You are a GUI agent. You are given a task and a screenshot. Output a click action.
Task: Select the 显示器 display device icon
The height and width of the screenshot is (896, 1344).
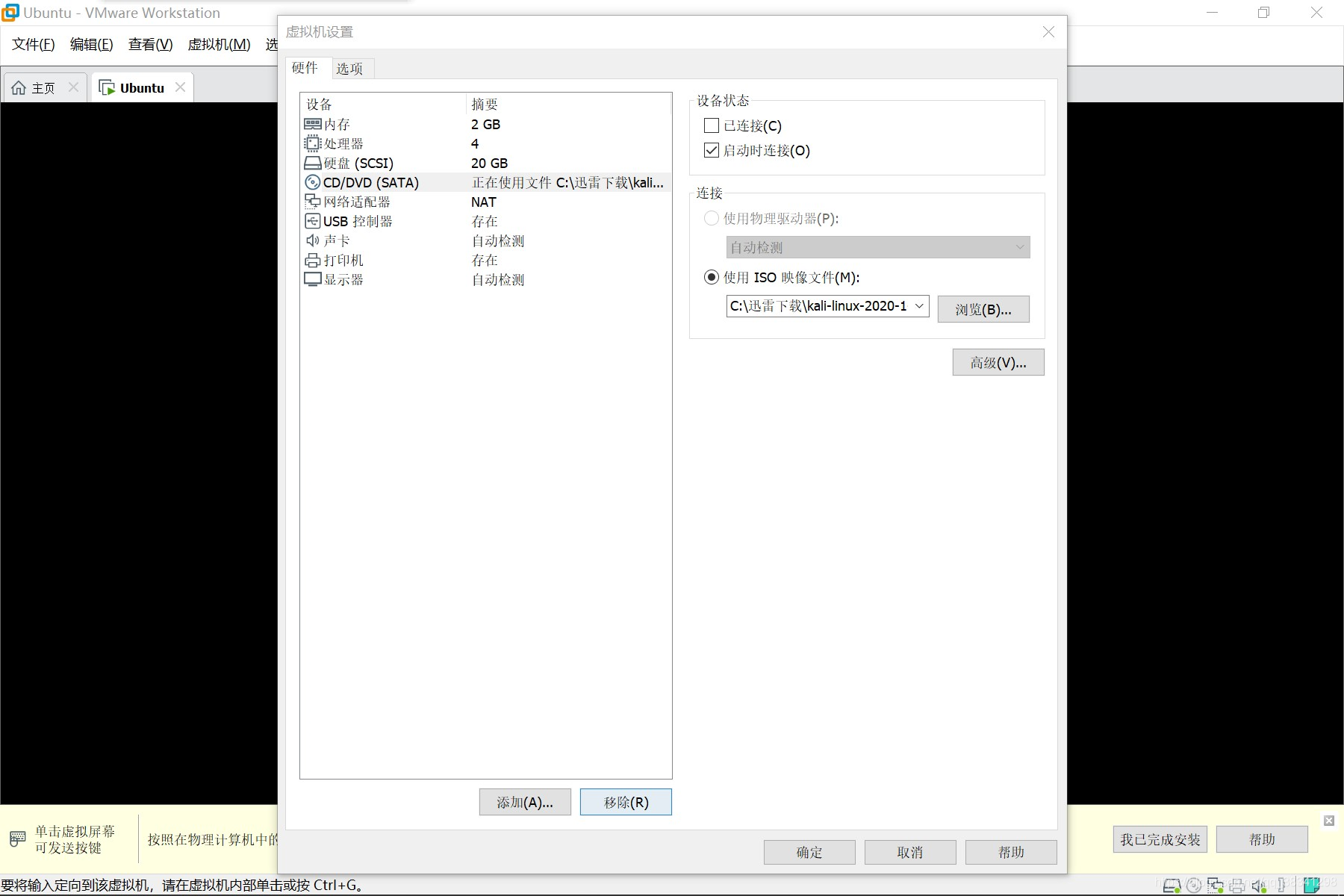tap(313, 279)
